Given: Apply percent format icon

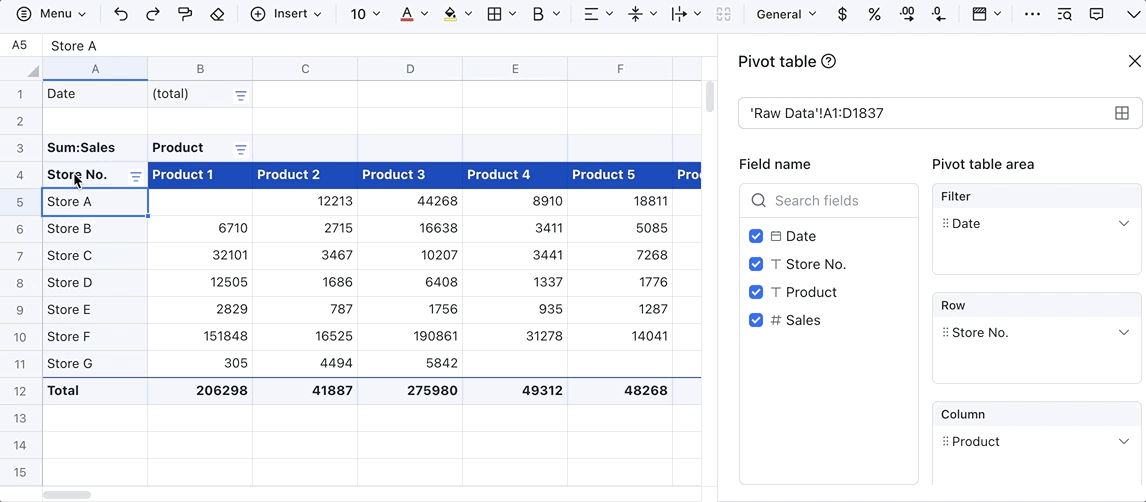Looking at the screenshot, I should 874,14.
